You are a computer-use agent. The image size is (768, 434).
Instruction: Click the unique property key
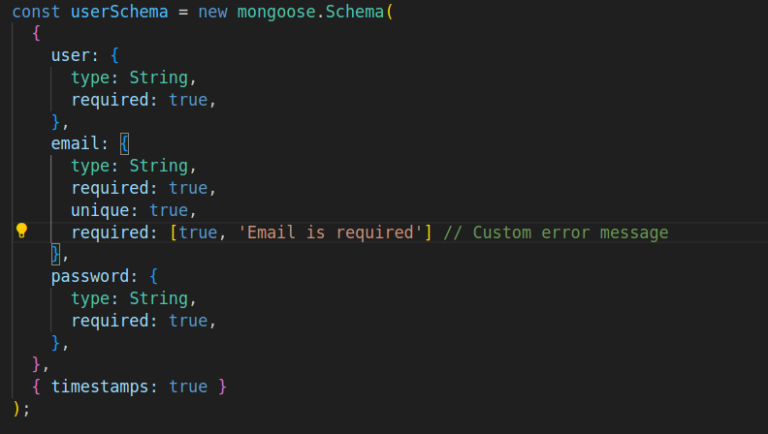(100, 210)
